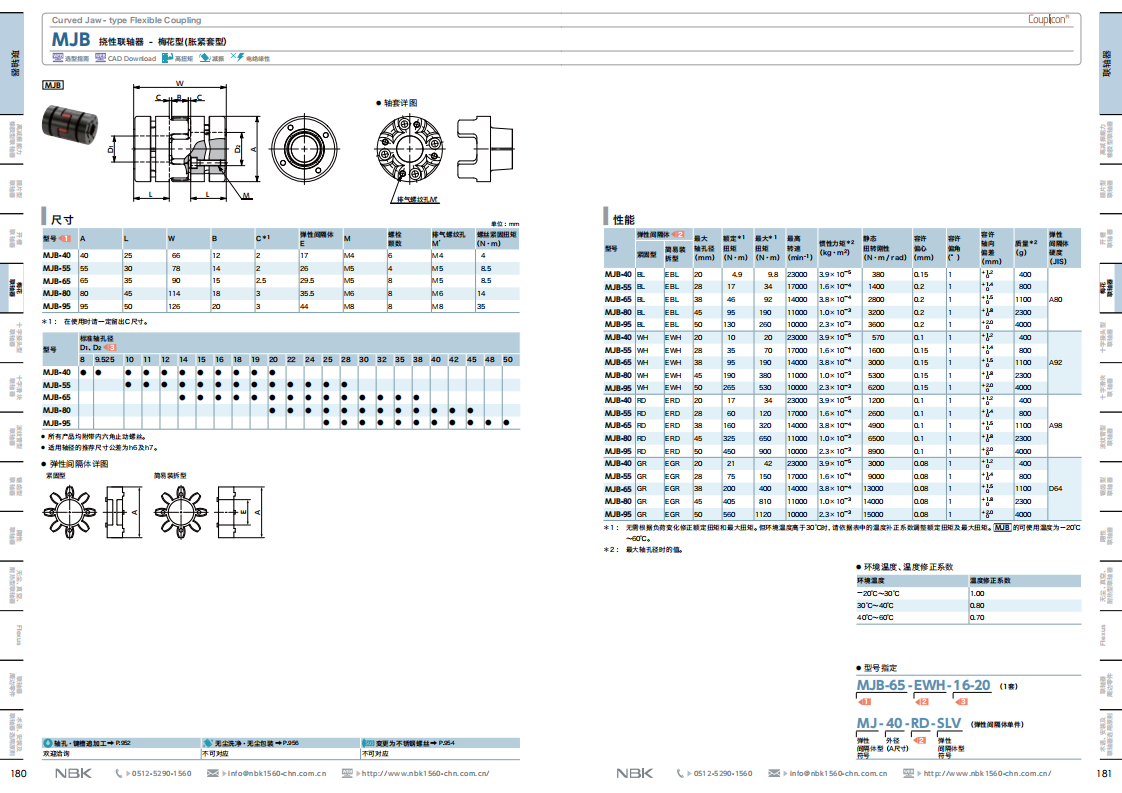Click the D64 hardness value
The height and width of the screenshot is (793, 1122).
(1056, 489)
